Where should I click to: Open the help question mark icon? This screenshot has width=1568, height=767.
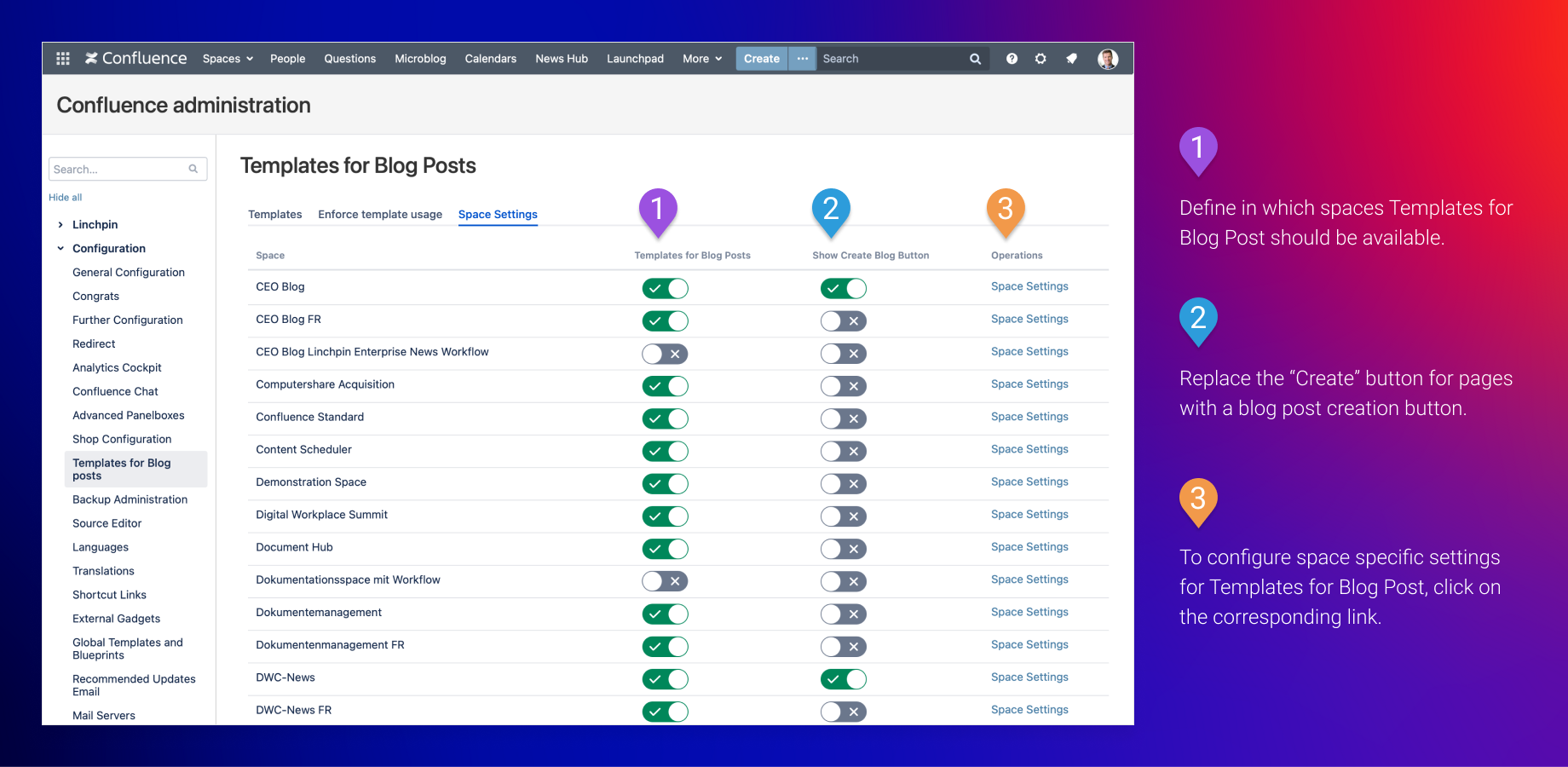pyautogui.click(x=1012, y=59)
